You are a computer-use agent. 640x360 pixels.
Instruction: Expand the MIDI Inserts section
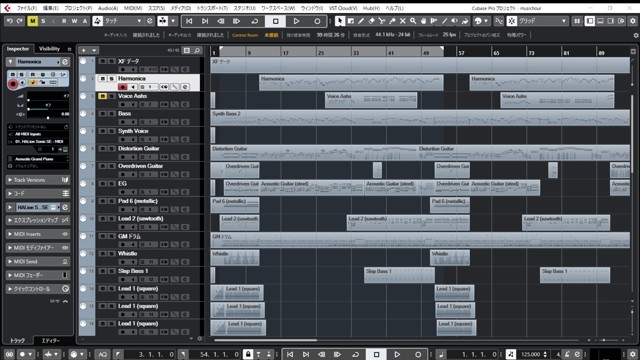point(38,234)
